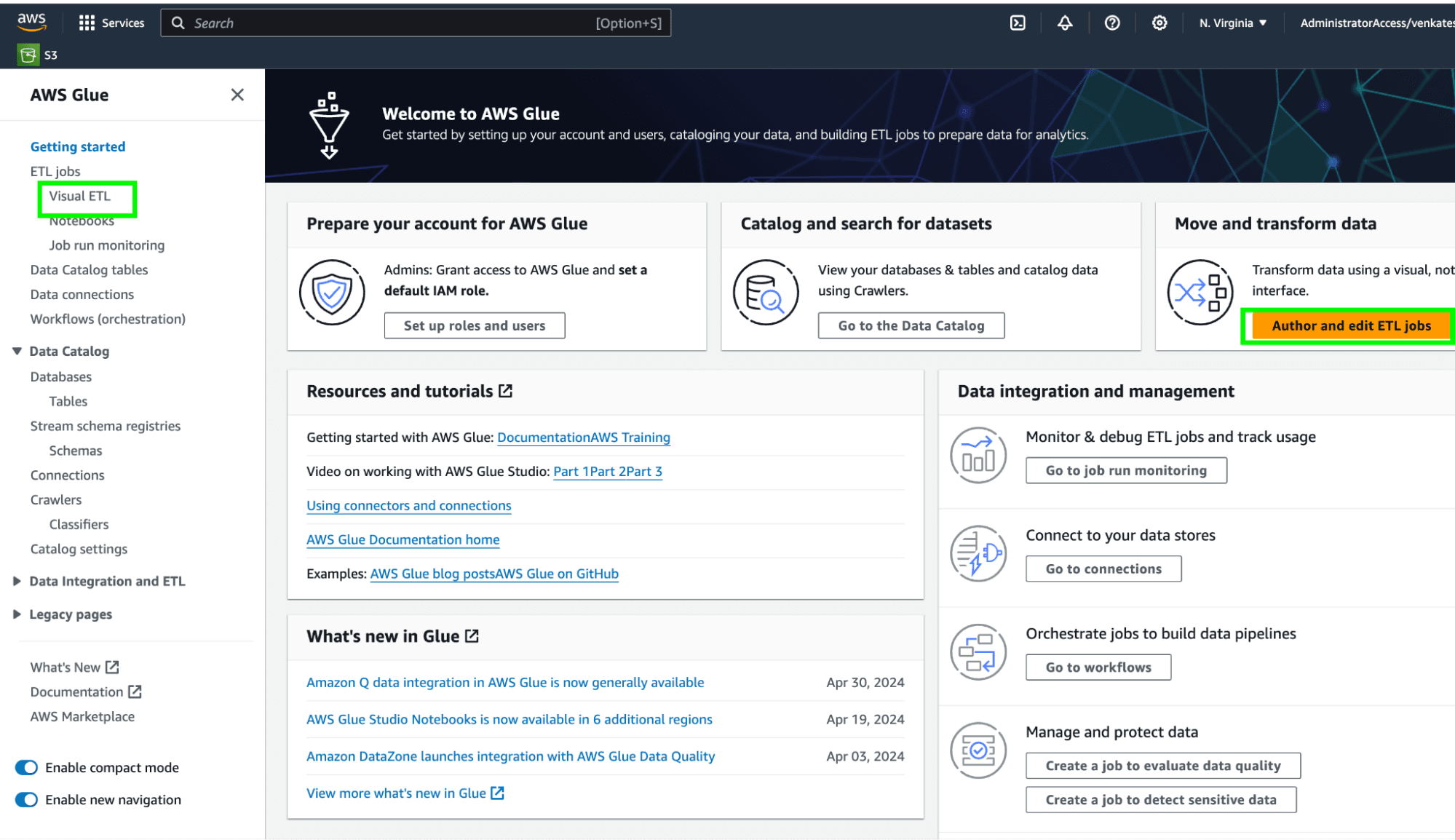Image resolution: width=1455 pixels, height=840 pixels.
Task: Open the N. Virginia region dropdown
Action: click(x=1233, y=23)
